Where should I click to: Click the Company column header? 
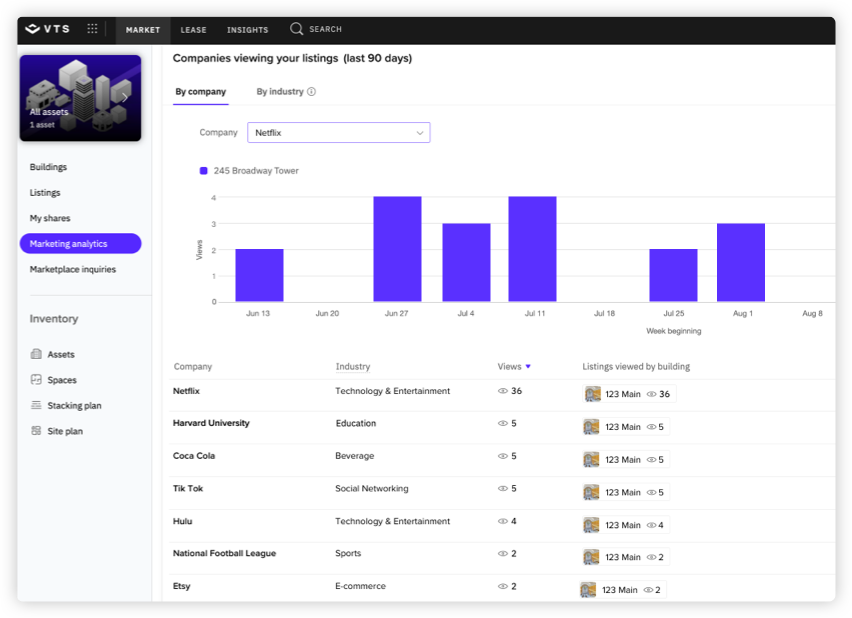(193, 366)
